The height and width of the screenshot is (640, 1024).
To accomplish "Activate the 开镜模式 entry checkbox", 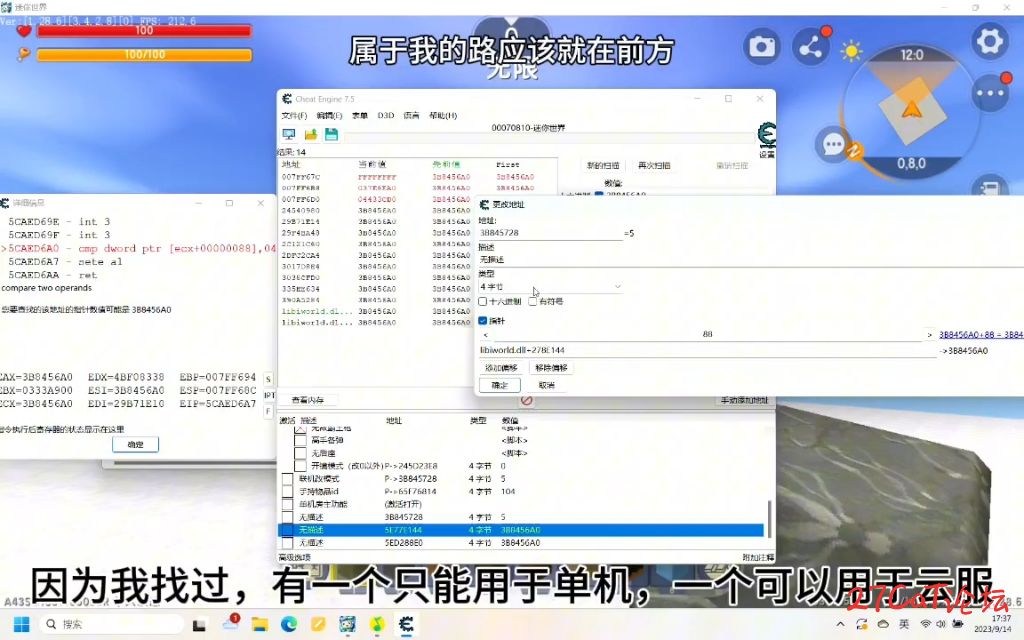I will pos(300,466).
